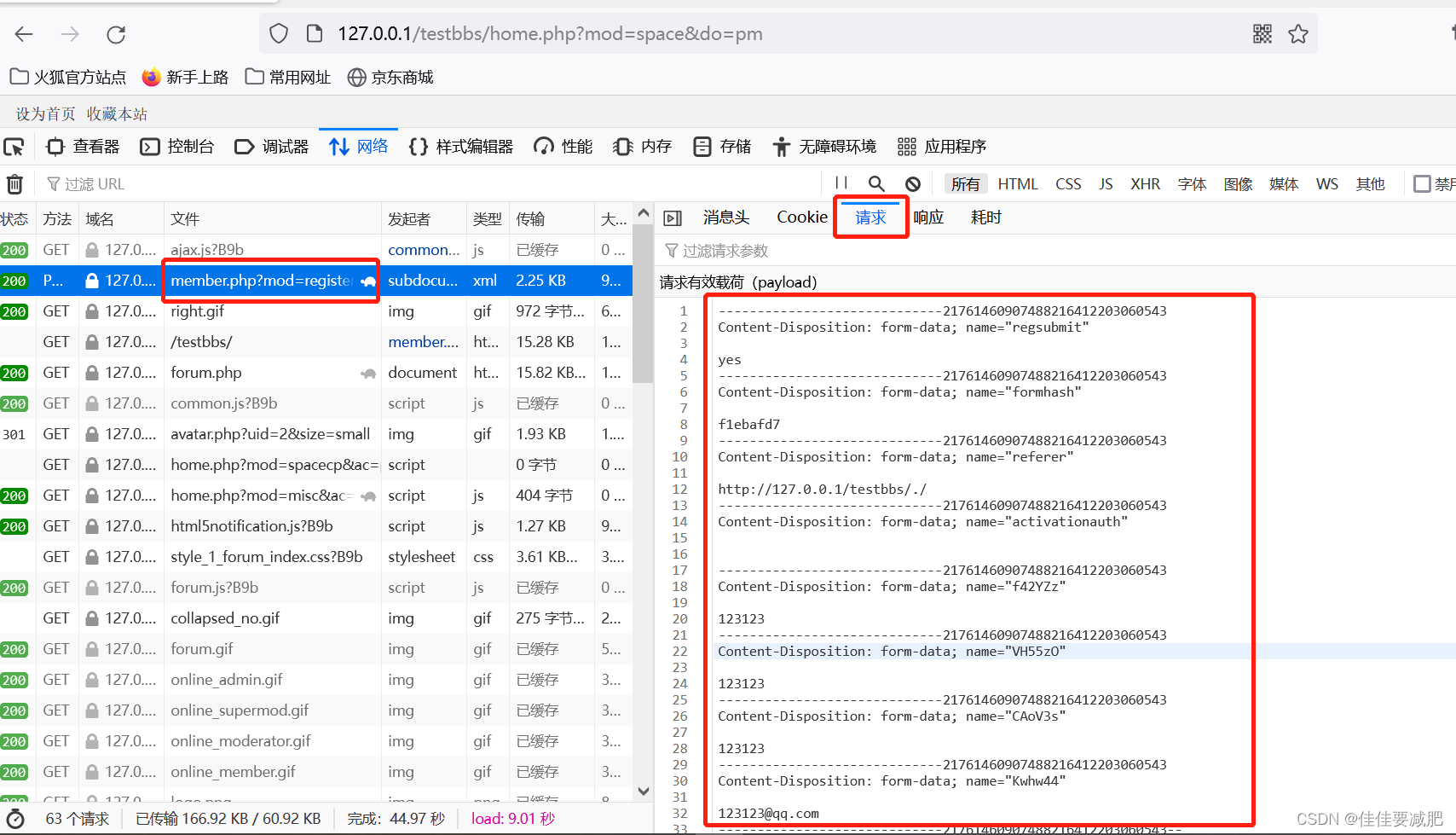Click the request list scrollbar up arrow
Image resolution: width=1456 pixels, height=835 pixels.
click(x=644, y=213)
